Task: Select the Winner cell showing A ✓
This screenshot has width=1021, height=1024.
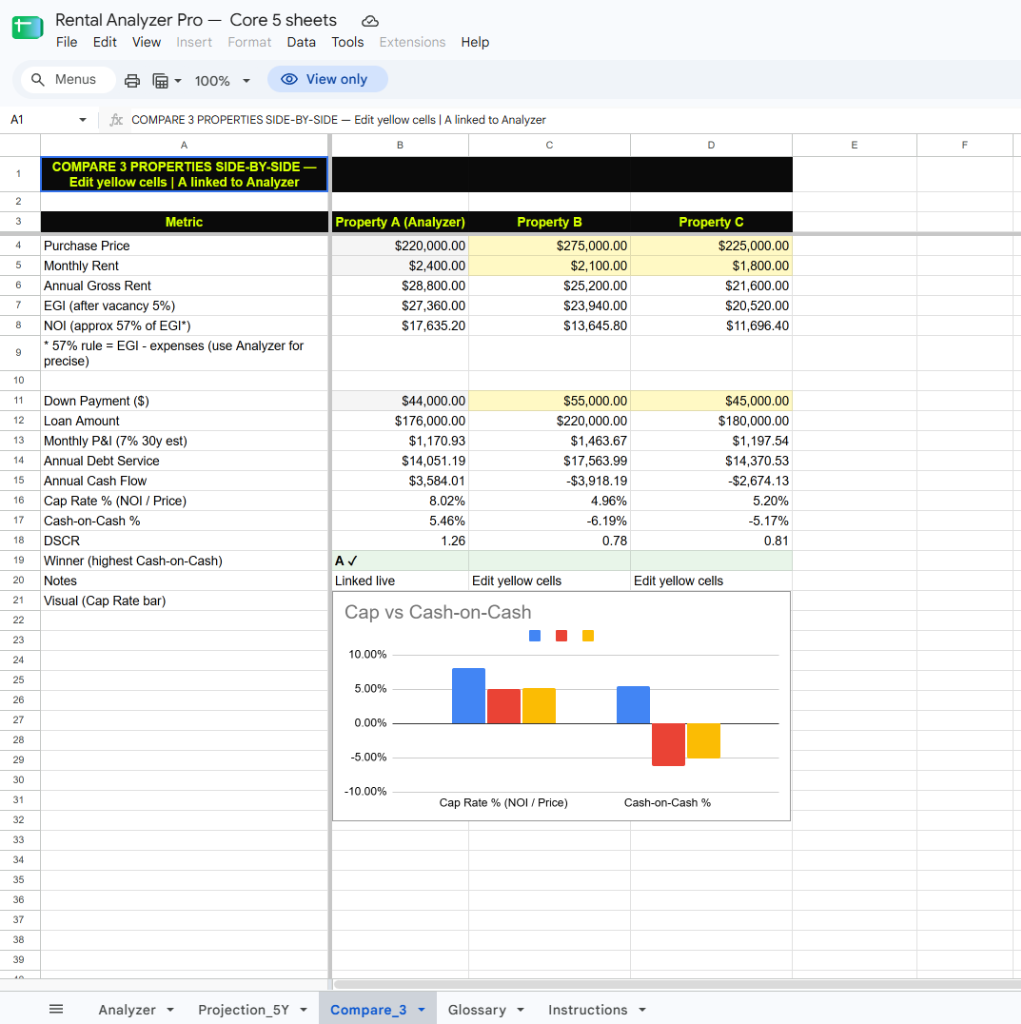Action: point(400,561)
